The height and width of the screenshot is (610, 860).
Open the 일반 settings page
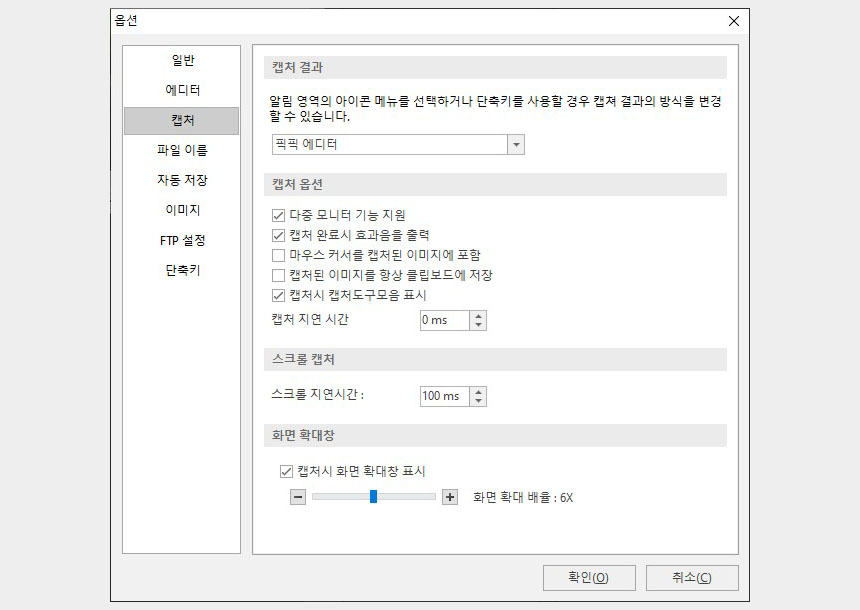[x=182, y=60]
